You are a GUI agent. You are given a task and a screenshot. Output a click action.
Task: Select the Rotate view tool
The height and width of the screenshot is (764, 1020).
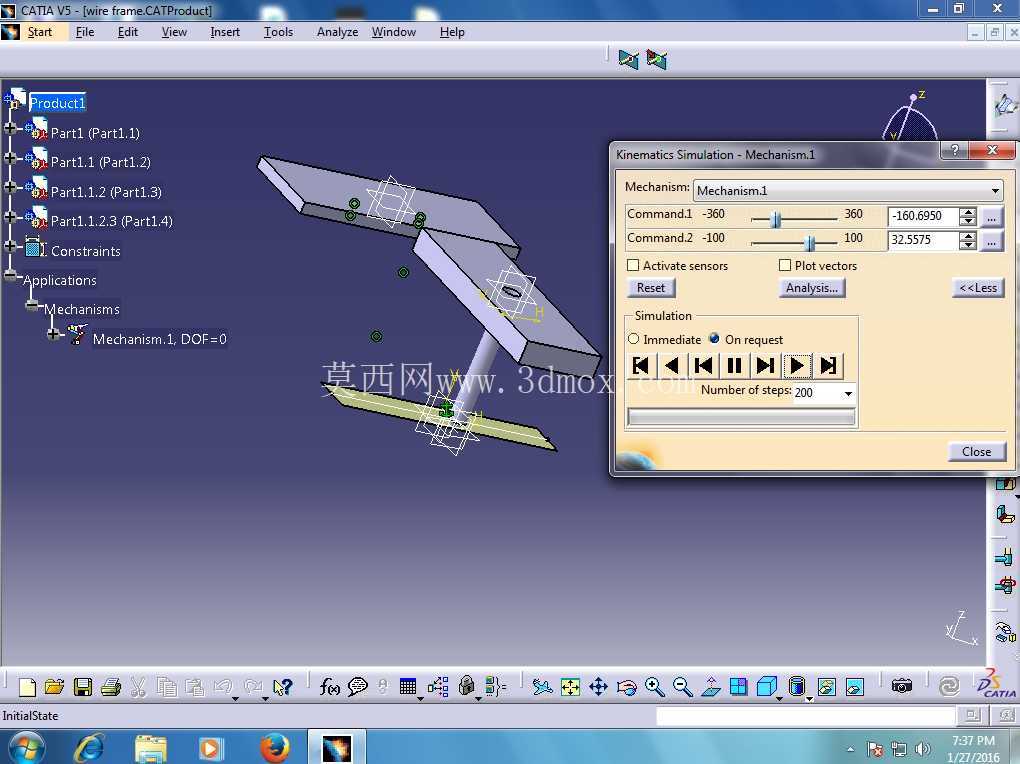[626, 687]
